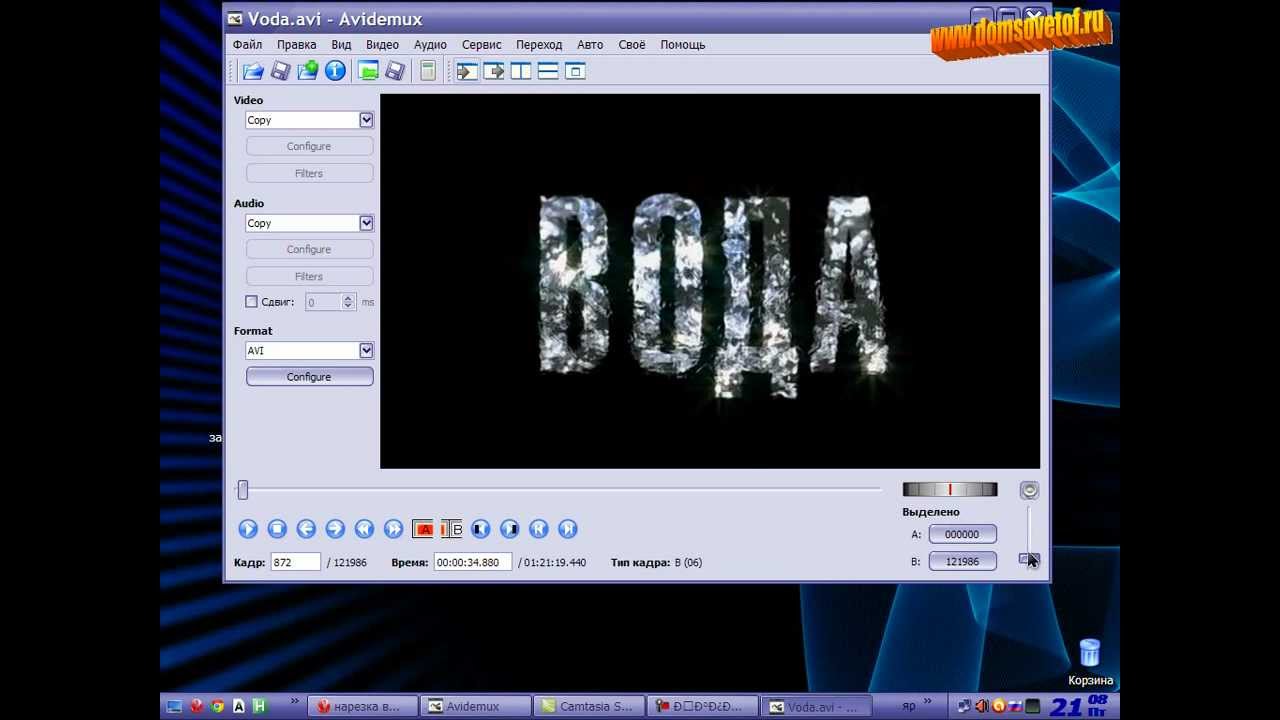The width and height of the screenshot is (1280, 720).
Task: Switch to the Voda.avi taskbar button
Action: point(815,706)
